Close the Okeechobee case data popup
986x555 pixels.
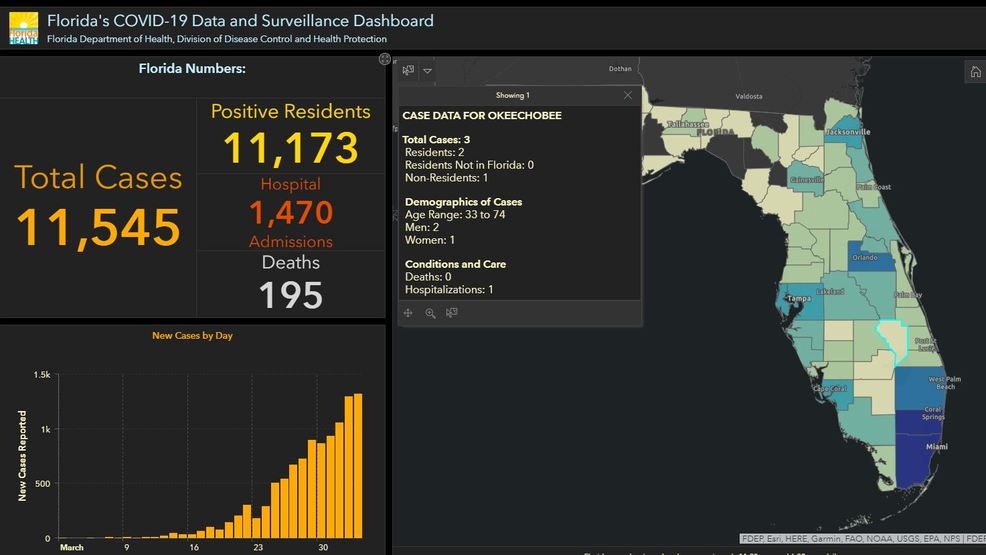pos(627,95)
